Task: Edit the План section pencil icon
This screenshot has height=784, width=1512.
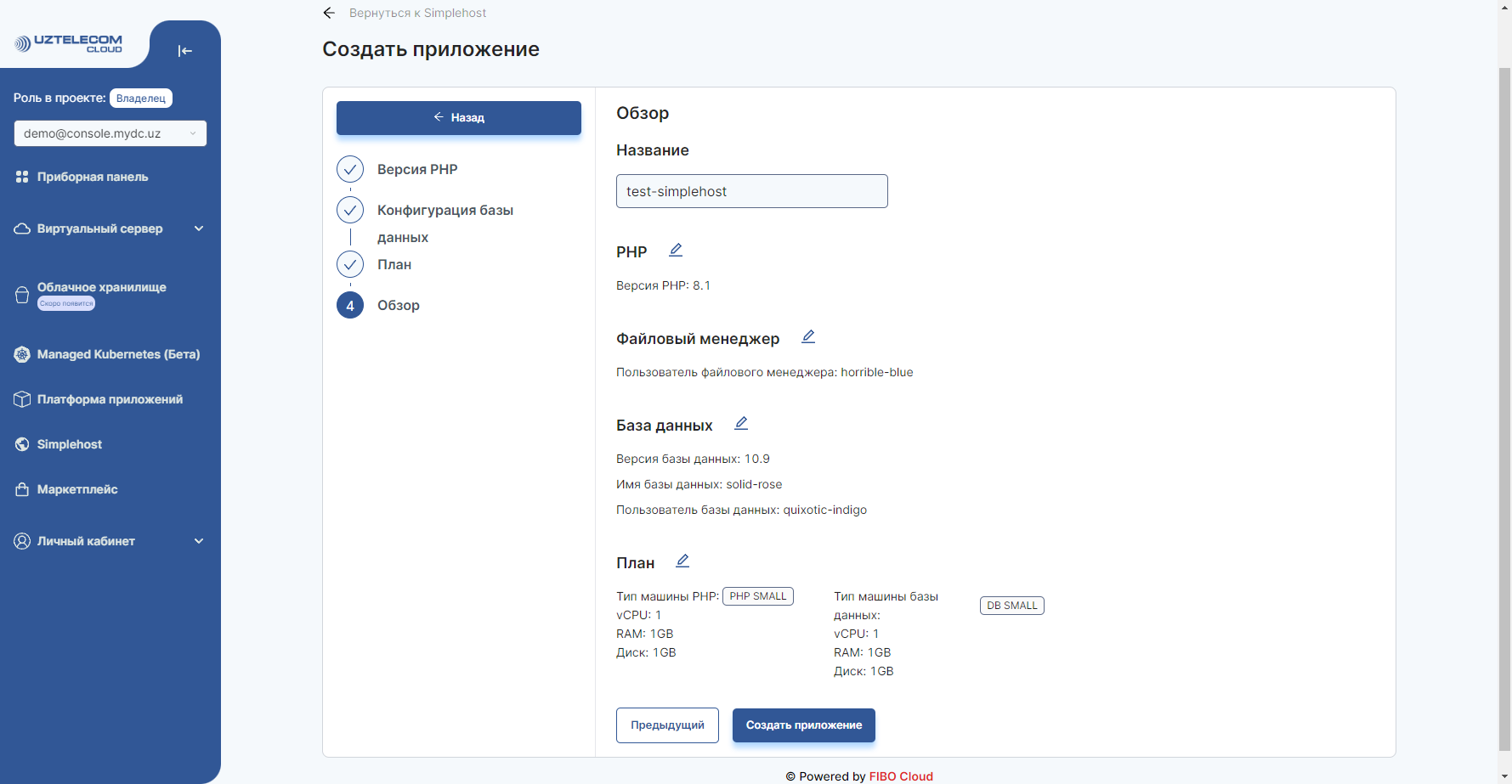Action: click(x=682, y=560)
